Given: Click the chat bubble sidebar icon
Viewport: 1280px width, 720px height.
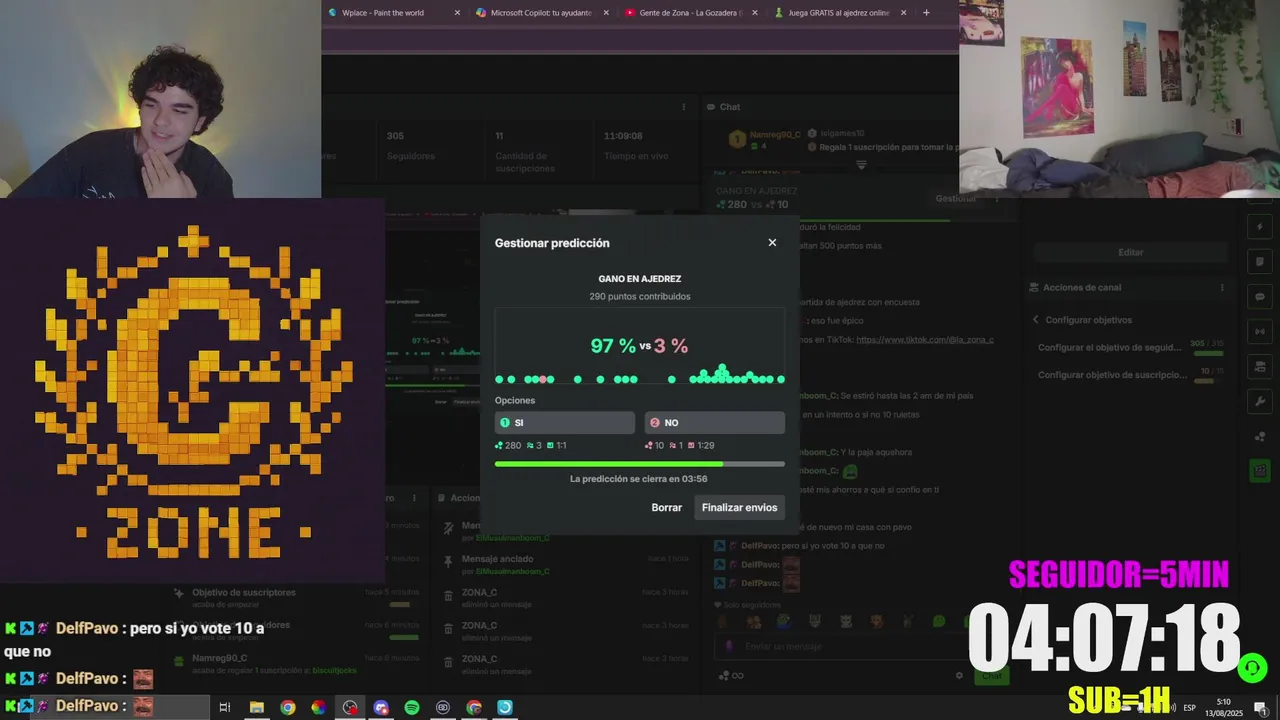Looking at the screenshot, I should [1260, 297].
